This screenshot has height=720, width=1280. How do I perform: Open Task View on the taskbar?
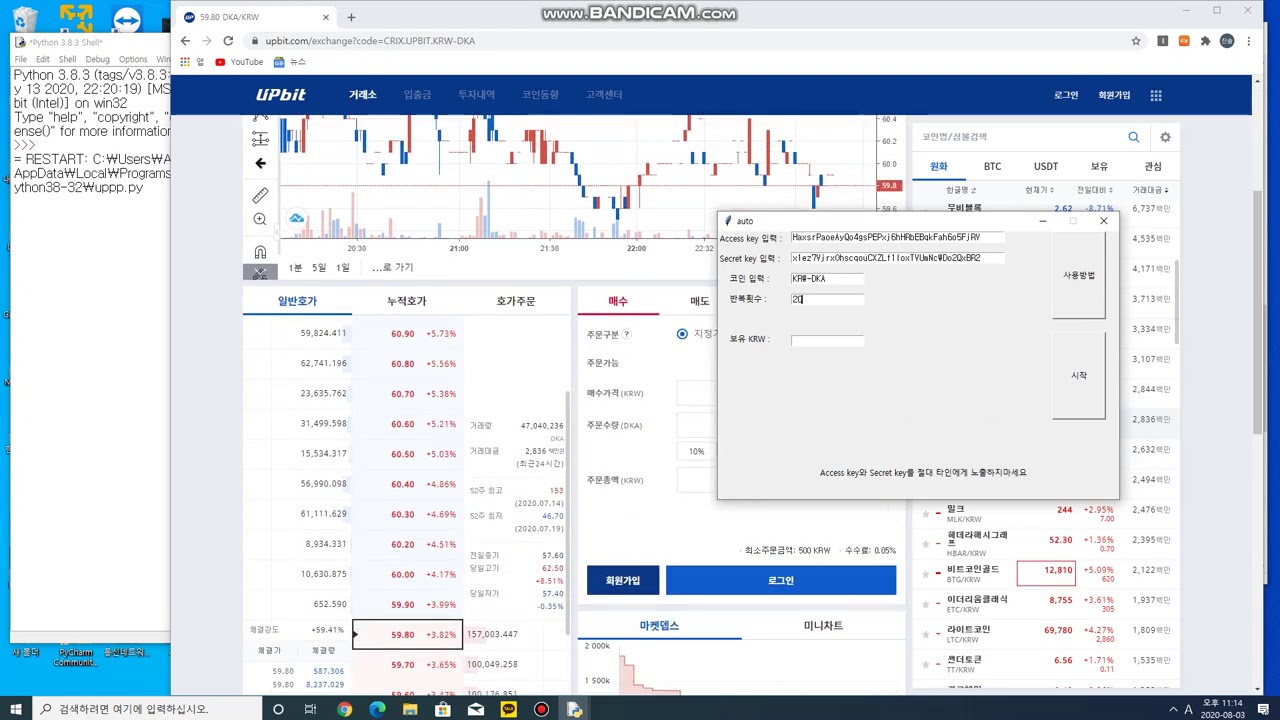click(311, 709)
